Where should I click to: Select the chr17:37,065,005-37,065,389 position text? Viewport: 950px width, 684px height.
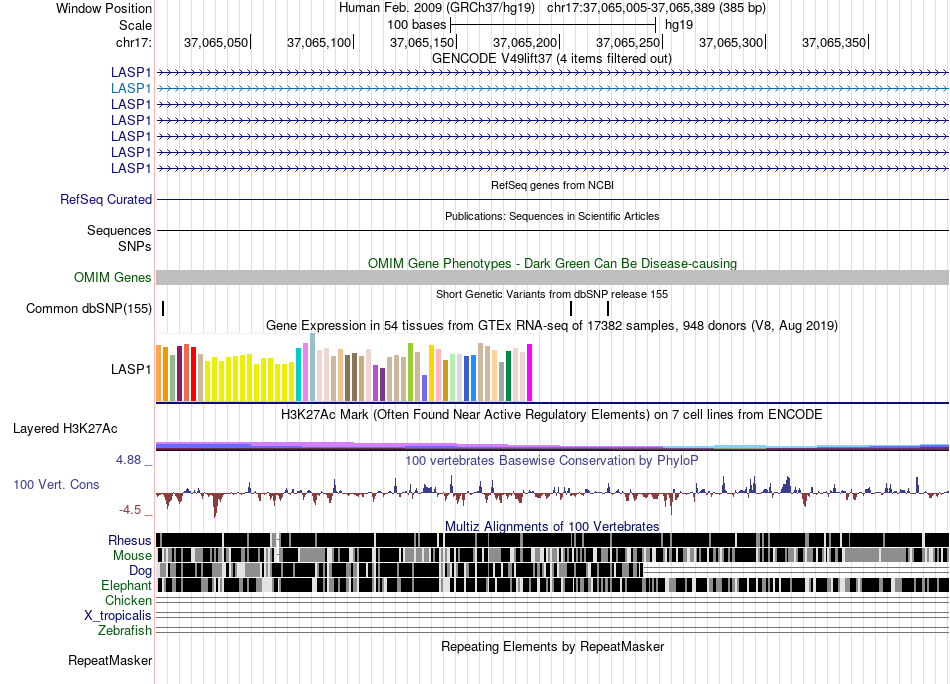656,8
